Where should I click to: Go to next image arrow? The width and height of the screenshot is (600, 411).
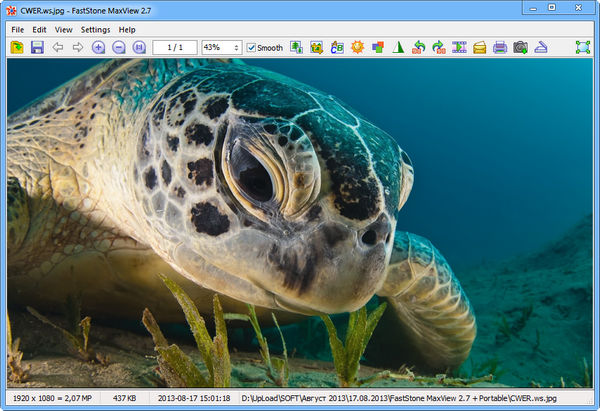[x=77, y=47]
